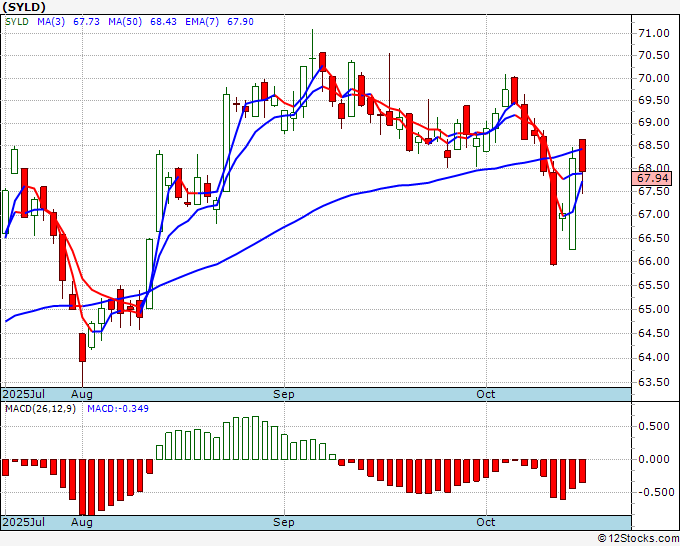
Task: Open the 12Stocks.com credit link
Action: (638, 539)
